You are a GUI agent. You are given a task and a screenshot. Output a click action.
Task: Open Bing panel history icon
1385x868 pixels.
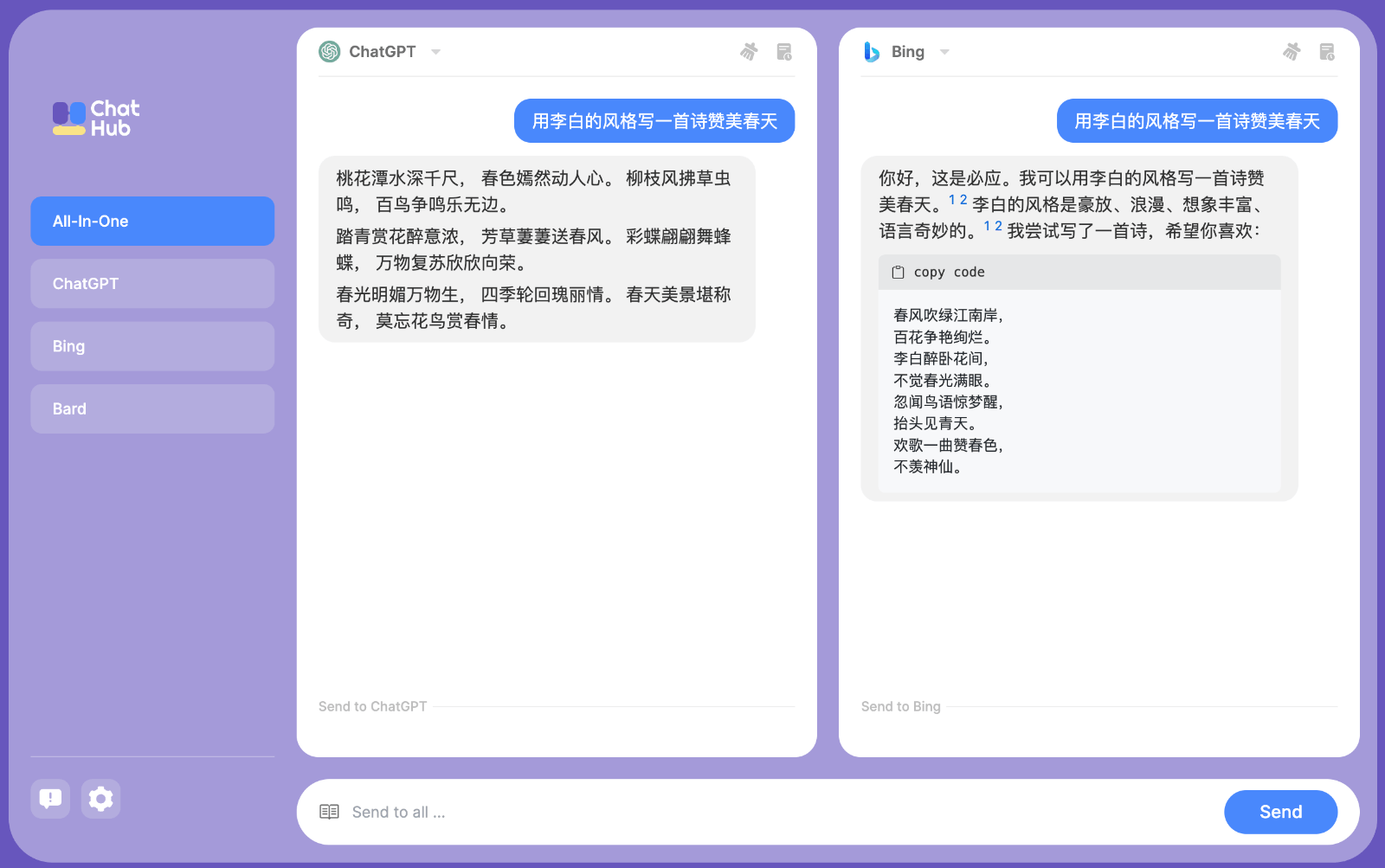pyautogui.click(x=1327, y=52)
